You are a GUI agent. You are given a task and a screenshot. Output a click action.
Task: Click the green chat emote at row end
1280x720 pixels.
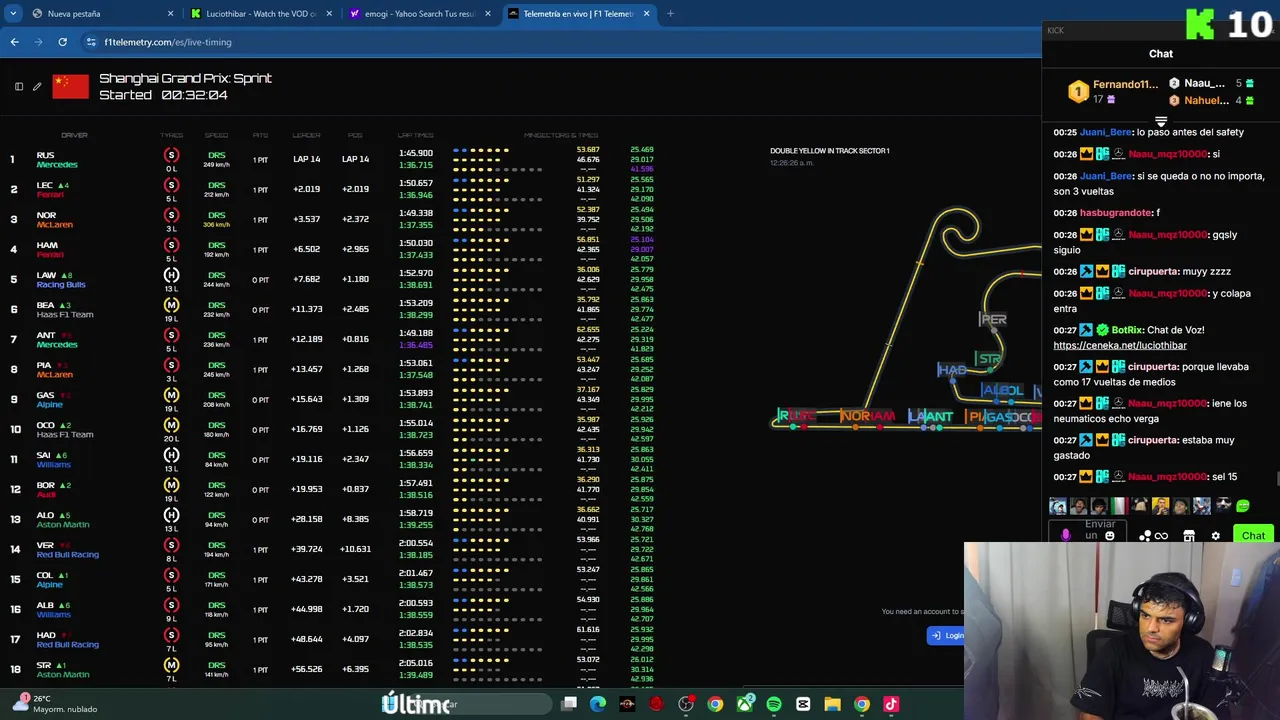[1243, 506]
